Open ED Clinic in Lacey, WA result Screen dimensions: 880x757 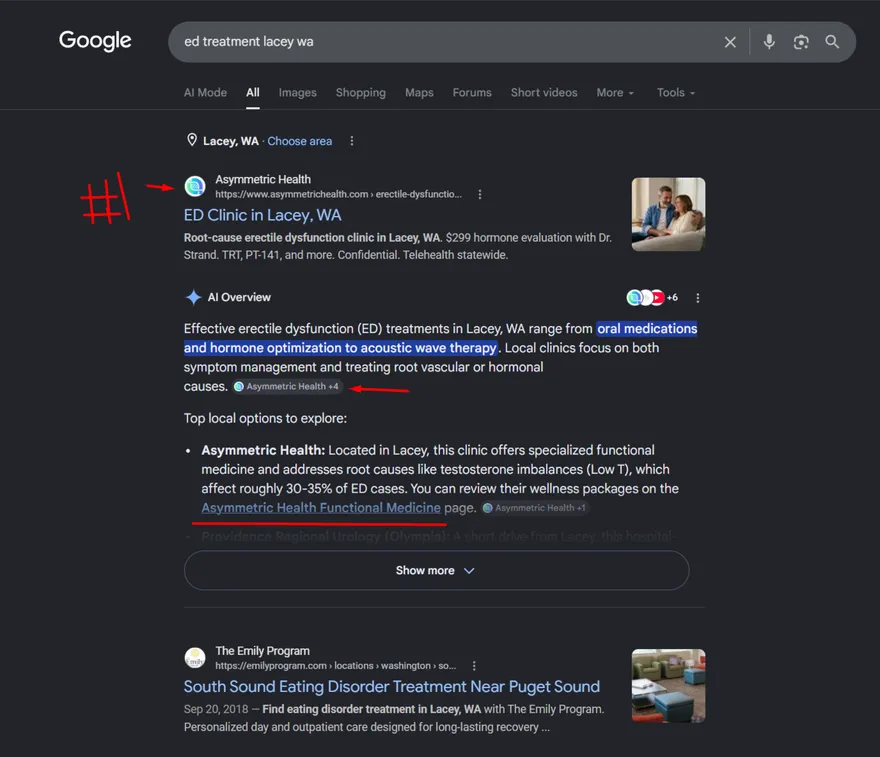point(262,215)
